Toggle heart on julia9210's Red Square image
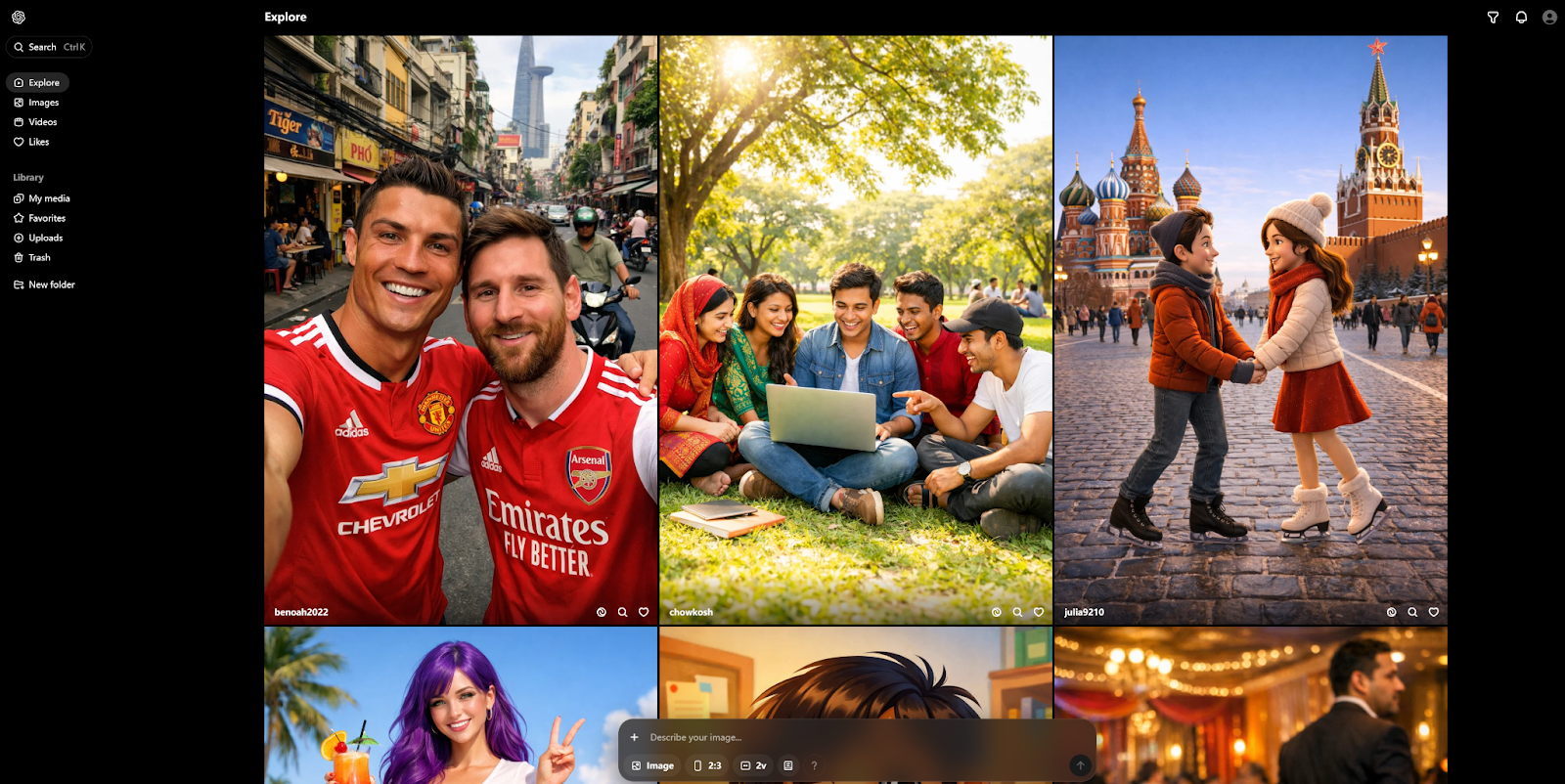This screenshot has height=784, width=1565. point(1434,612)
